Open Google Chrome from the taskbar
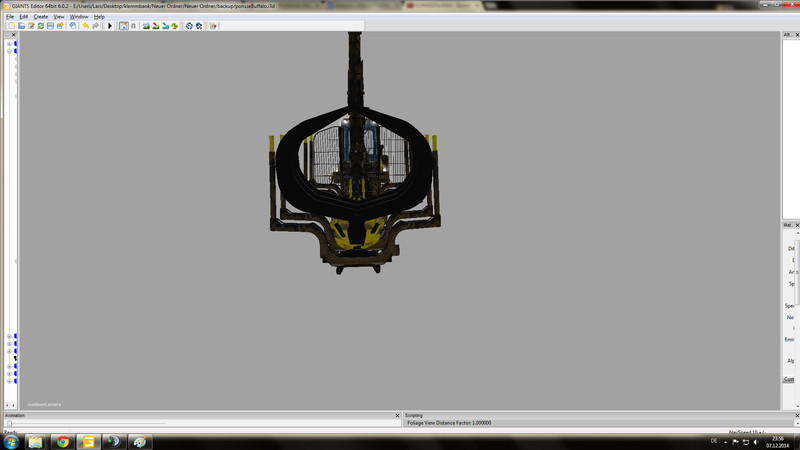The width and height of the screenshot is (800, 450). [x=62, y=442]
